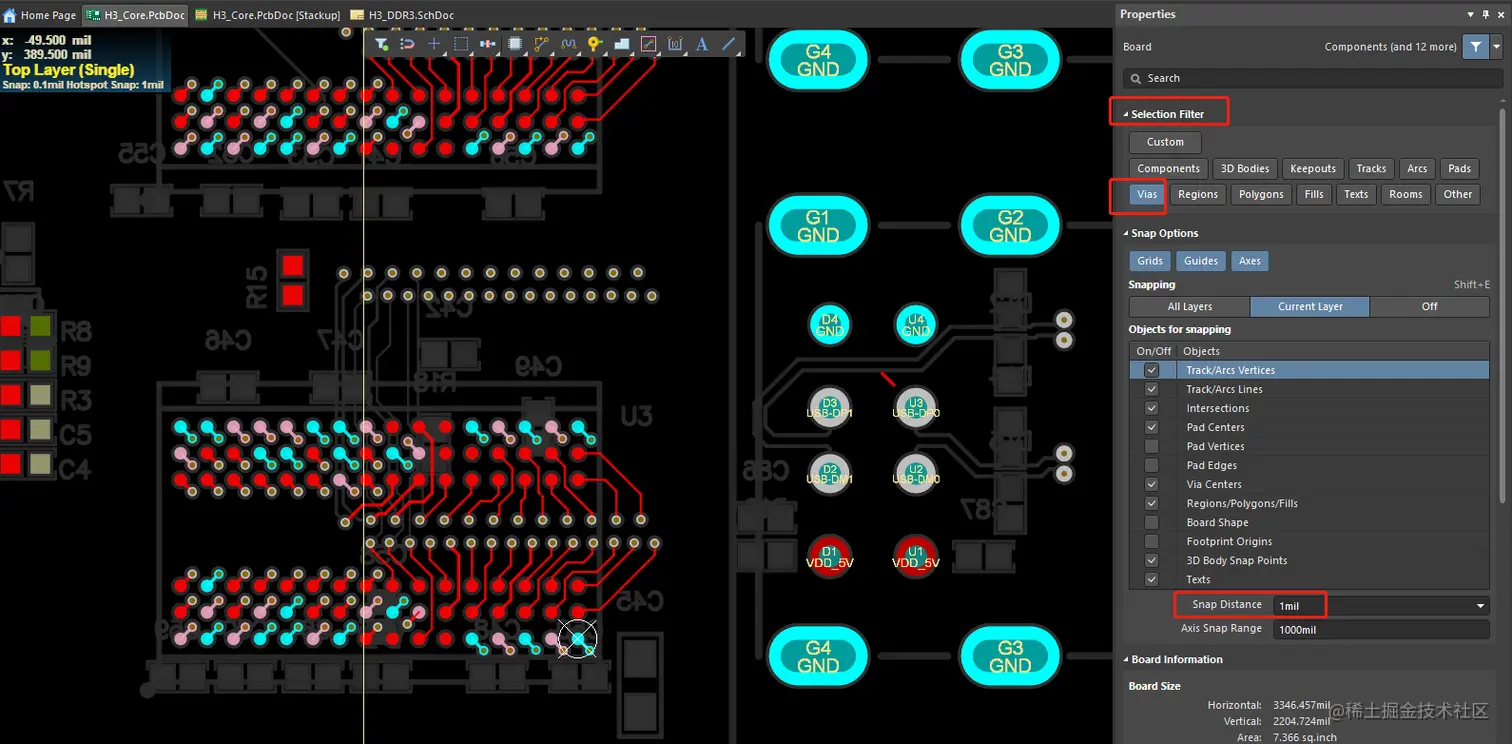Uncheck Track/Arcs Vertices snapping
Viewport: 1512px width, 744px height.
pos(1152,370)
